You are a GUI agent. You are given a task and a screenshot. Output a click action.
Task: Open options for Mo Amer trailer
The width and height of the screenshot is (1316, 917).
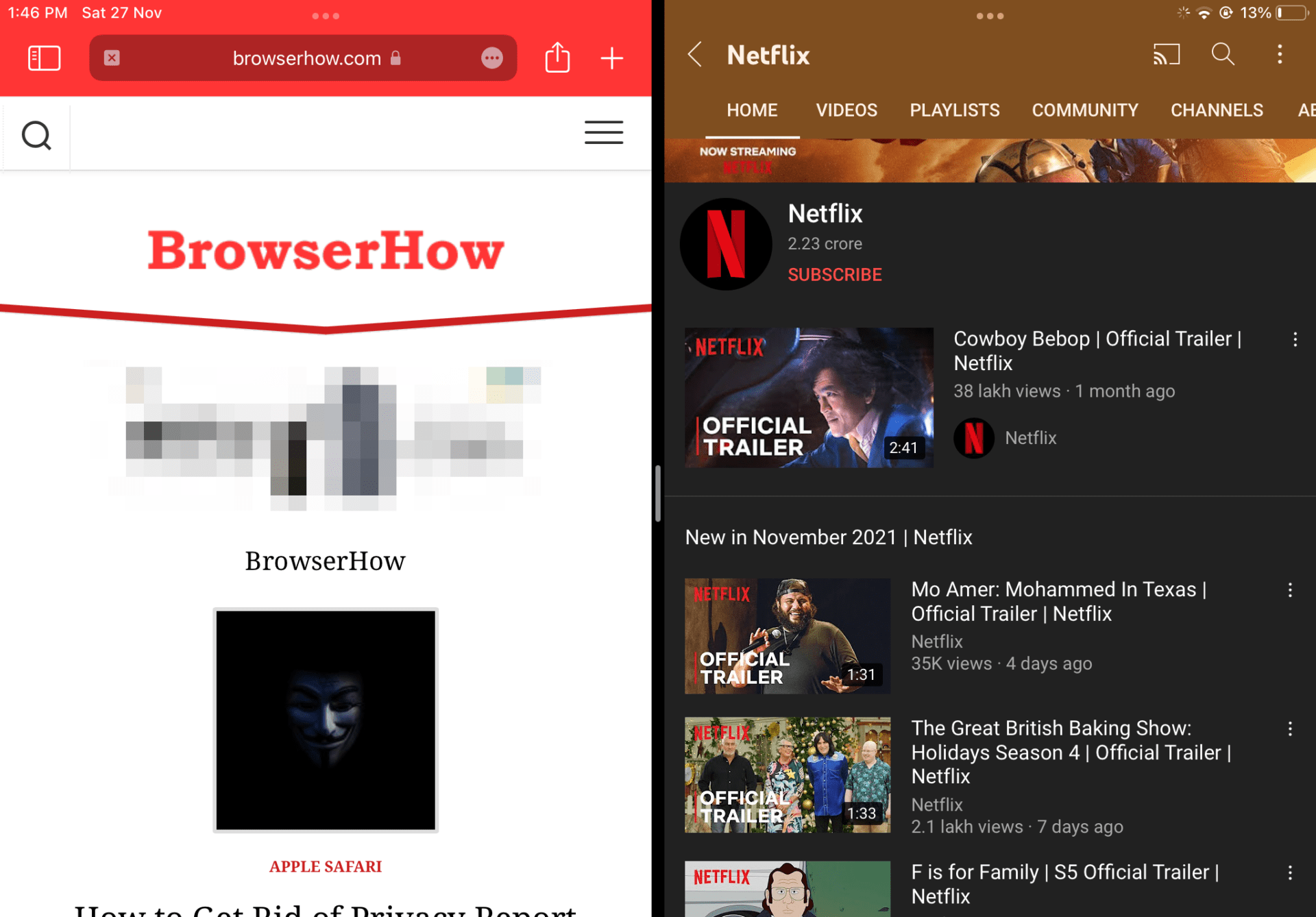coord(1289,590)
